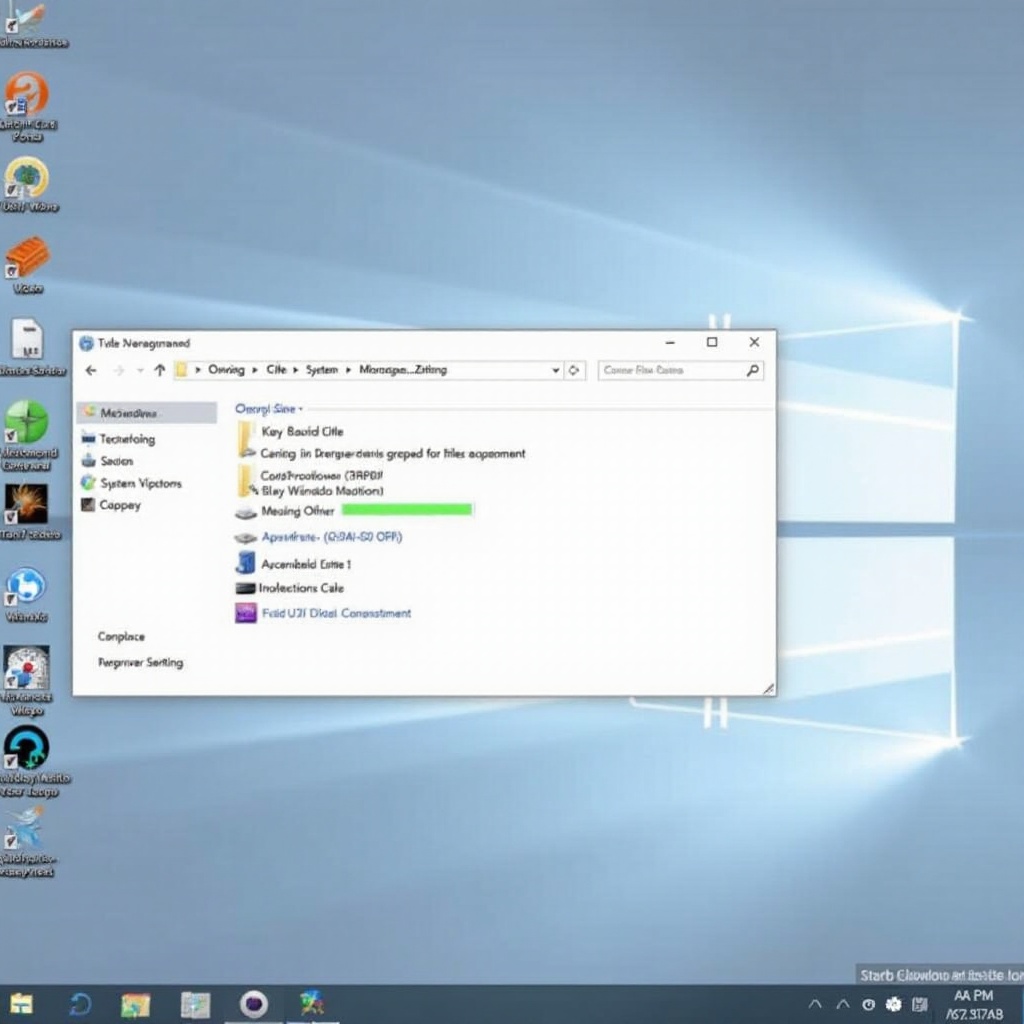Open the green round compass desktop shortcut
Viewport: 1024px width, 1024px height.
click(x=27, y=421)
